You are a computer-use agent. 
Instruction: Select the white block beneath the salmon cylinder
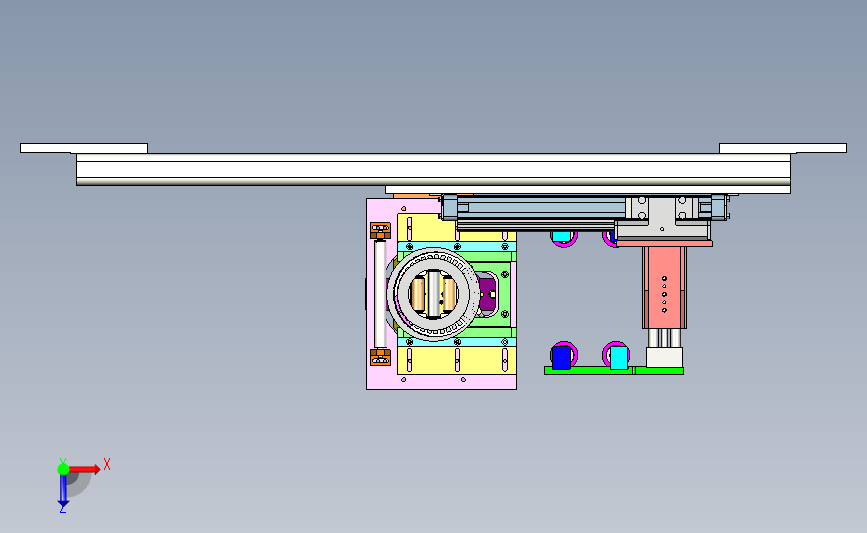[x=664, y=357]
